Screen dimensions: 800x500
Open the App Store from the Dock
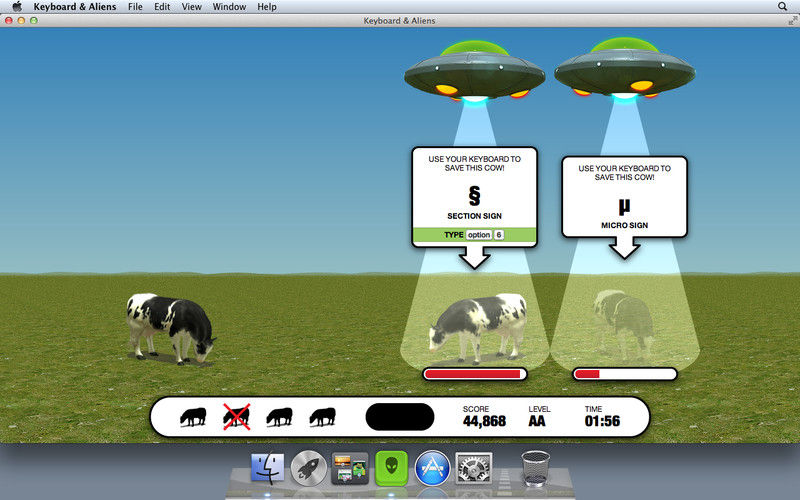(x=433, y=468)
